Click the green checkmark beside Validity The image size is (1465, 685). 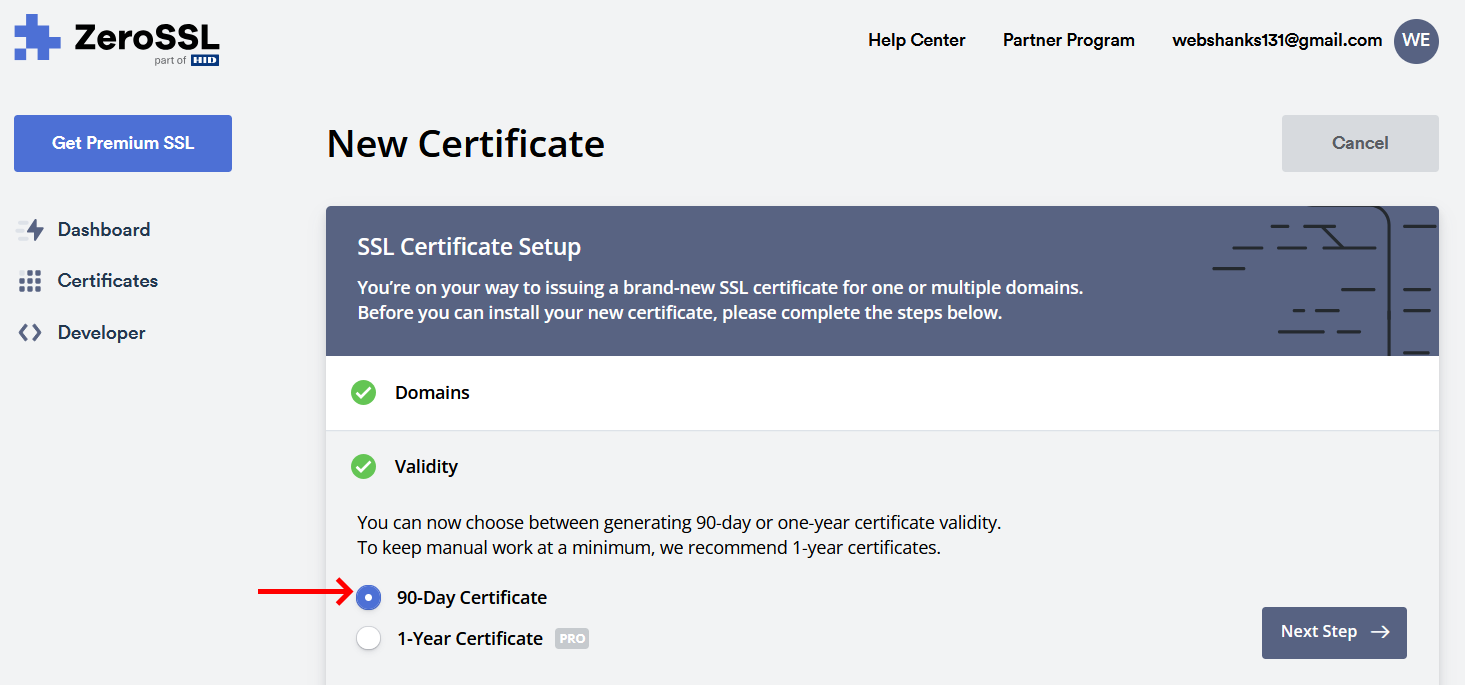coord(364,467)
